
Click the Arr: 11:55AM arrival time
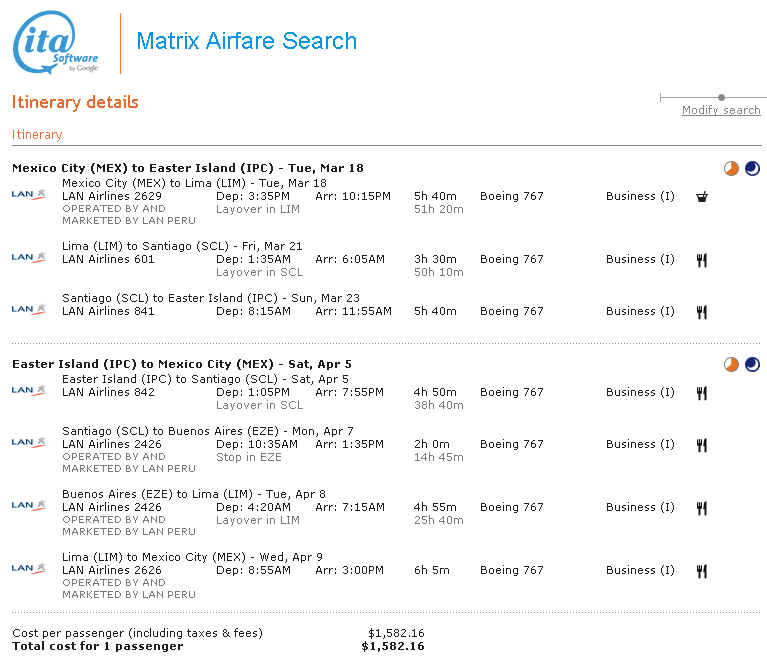click(x=353, y=311)
